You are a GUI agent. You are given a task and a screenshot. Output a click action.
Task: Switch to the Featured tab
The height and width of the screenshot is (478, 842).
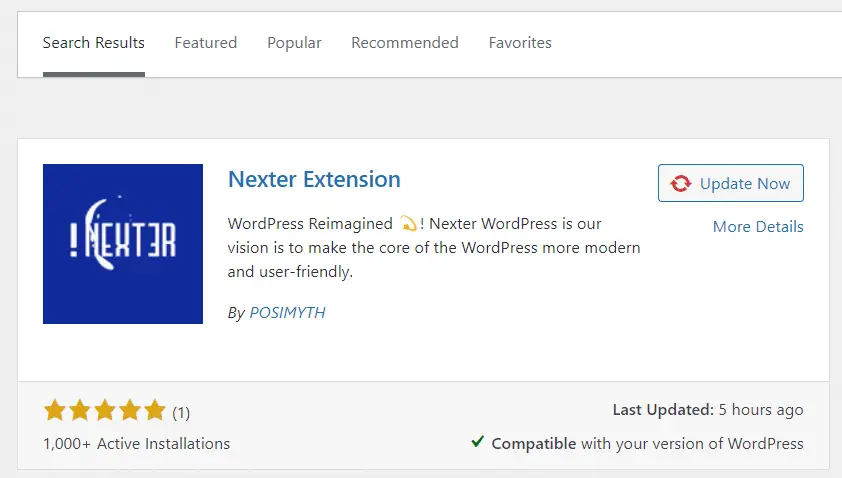coord(206,43)
